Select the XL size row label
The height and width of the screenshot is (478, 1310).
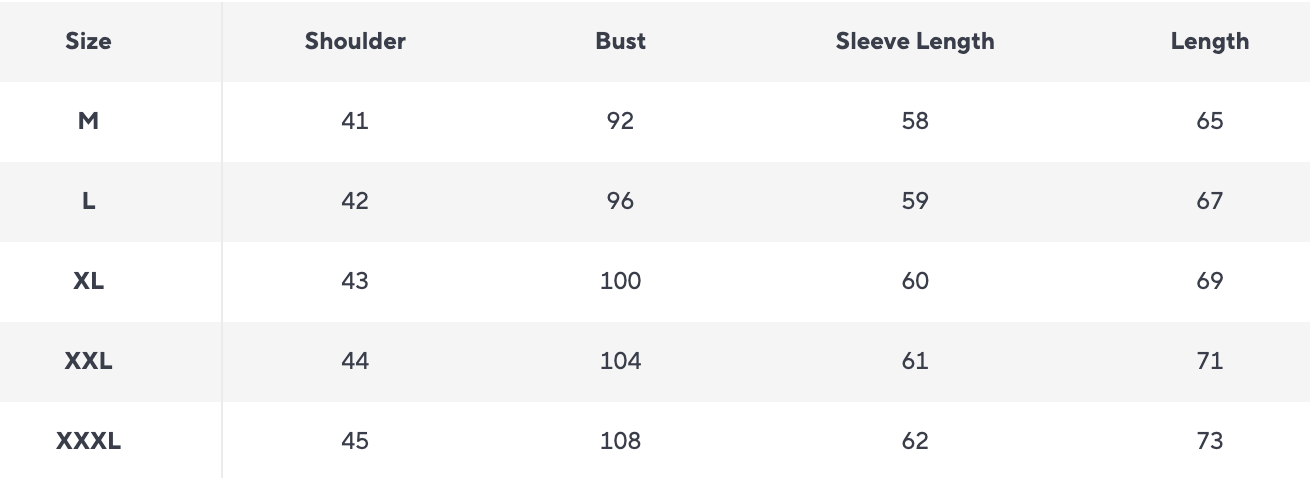pyautogui.click(x=88, y=281)
